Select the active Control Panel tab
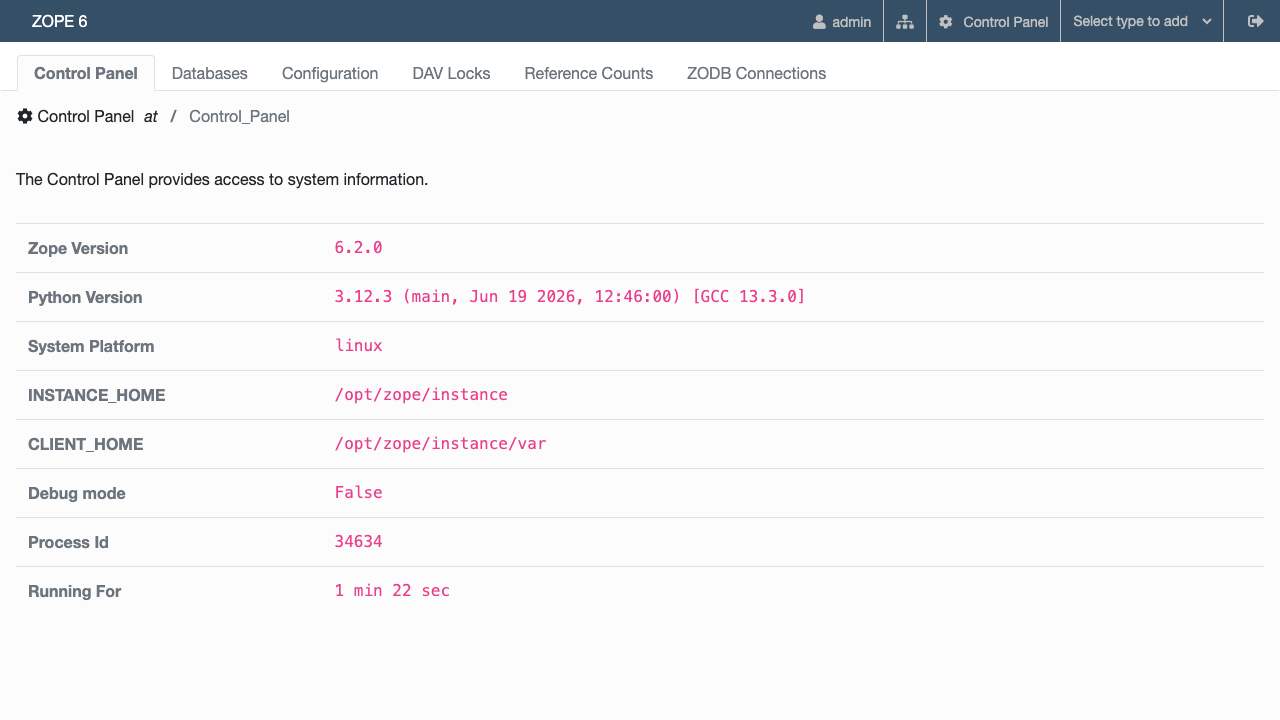The height and width of the screenshot is (720, 1280). click(x=86, y=73)
